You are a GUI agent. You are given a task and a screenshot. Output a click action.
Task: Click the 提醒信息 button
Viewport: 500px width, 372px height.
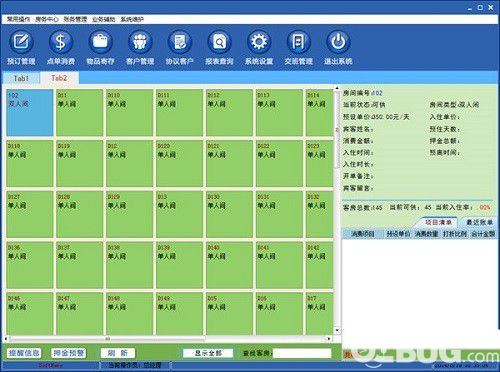[24, 353]
